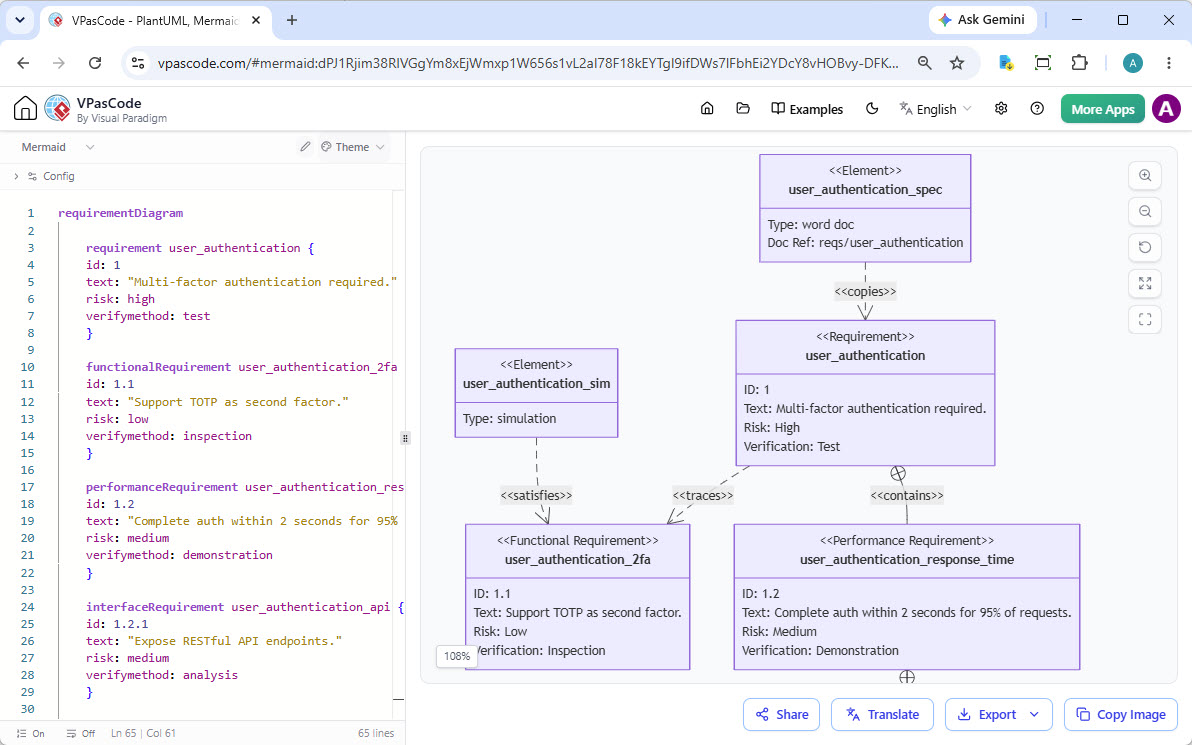1192x745 pixels.
Task: Open a new browser tab
Action: coord(292,21)
